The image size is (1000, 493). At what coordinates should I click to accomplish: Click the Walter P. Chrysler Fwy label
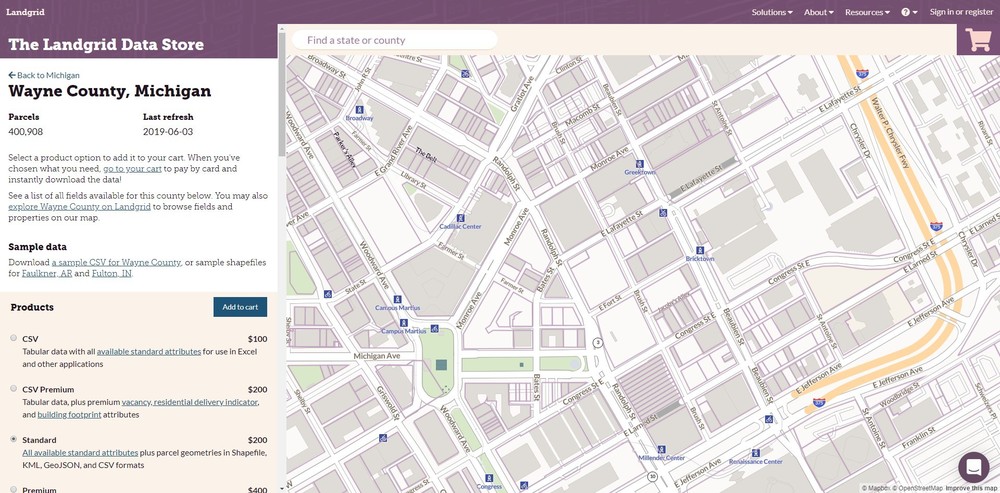click(x=888, y=132)
